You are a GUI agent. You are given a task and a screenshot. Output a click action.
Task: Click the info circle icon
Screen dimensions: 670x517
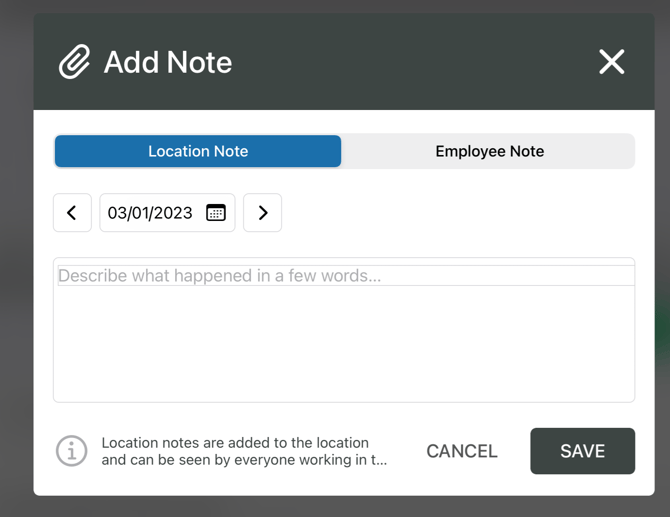coord(71,451)
